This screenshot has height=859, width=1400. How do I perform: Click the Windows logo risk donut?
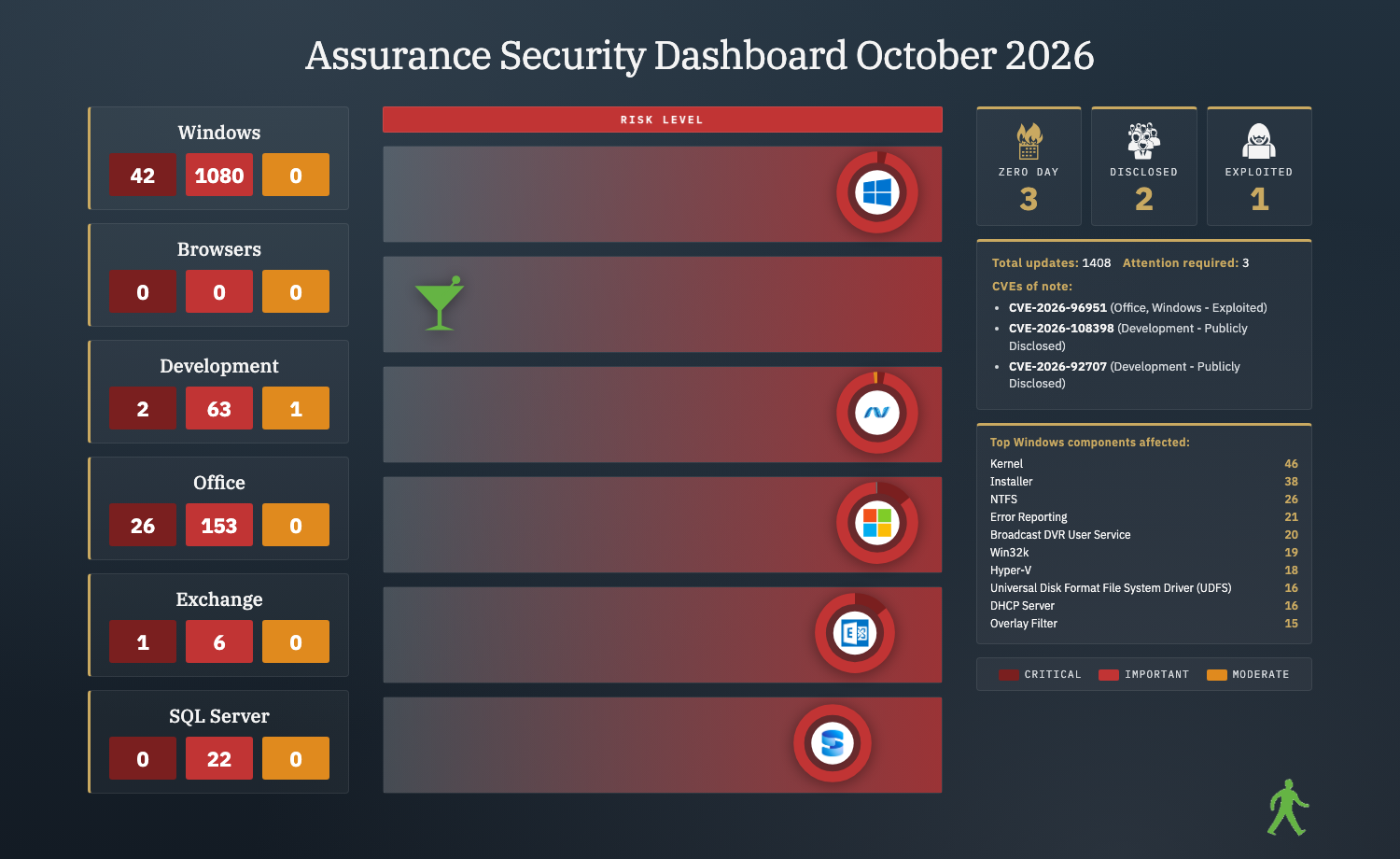[x=877, y=192]
